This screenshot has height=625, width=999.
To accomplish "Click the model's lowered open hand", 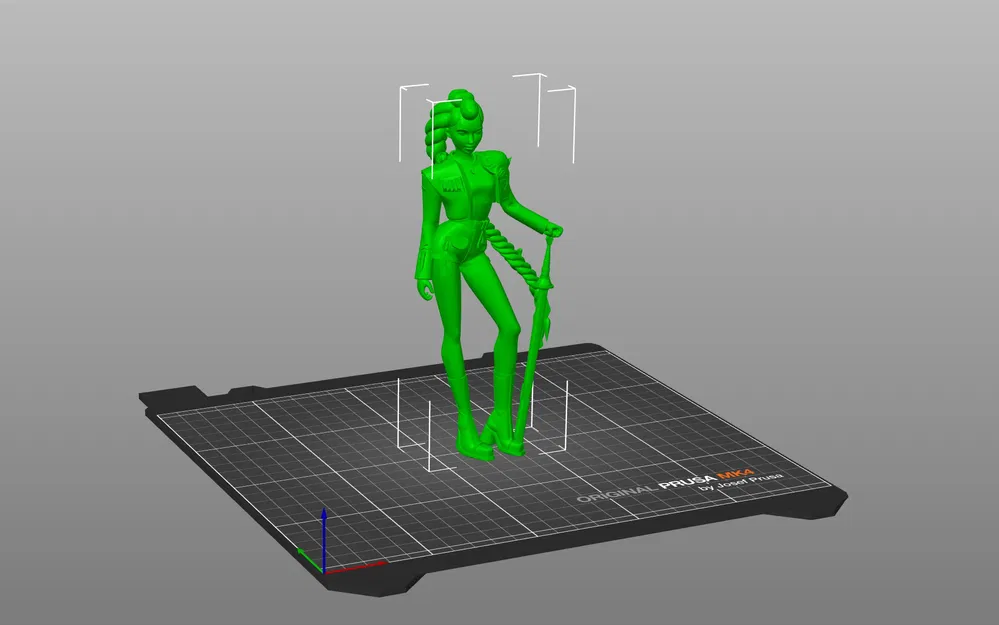I will click(x=426, y=291).
